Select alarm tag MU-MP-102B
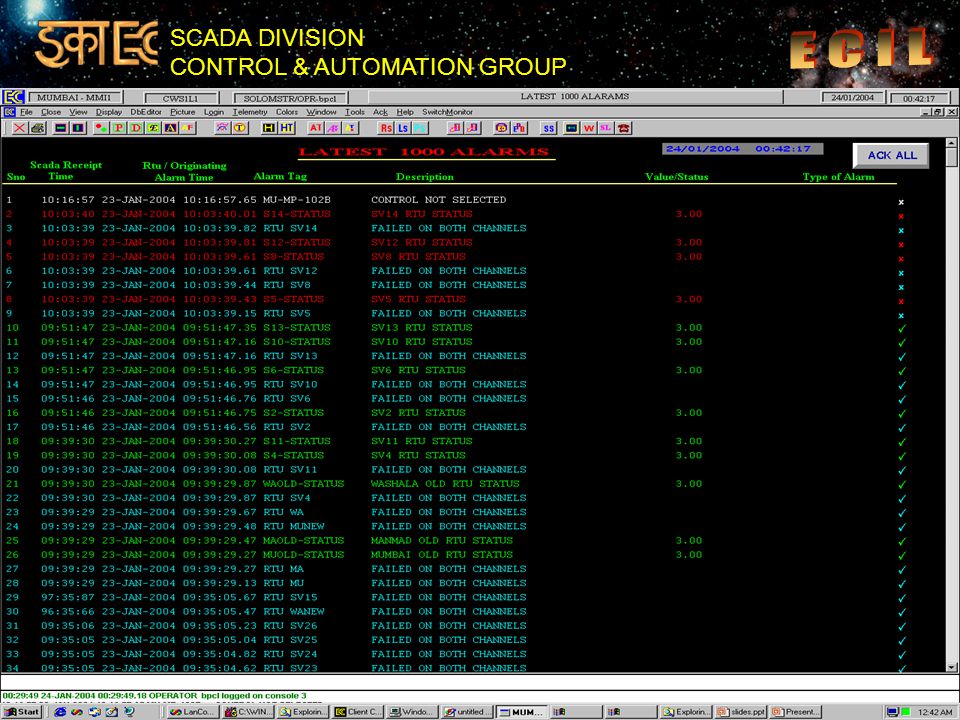This screenshot has width=960, height=720. [x=297, y=200]
